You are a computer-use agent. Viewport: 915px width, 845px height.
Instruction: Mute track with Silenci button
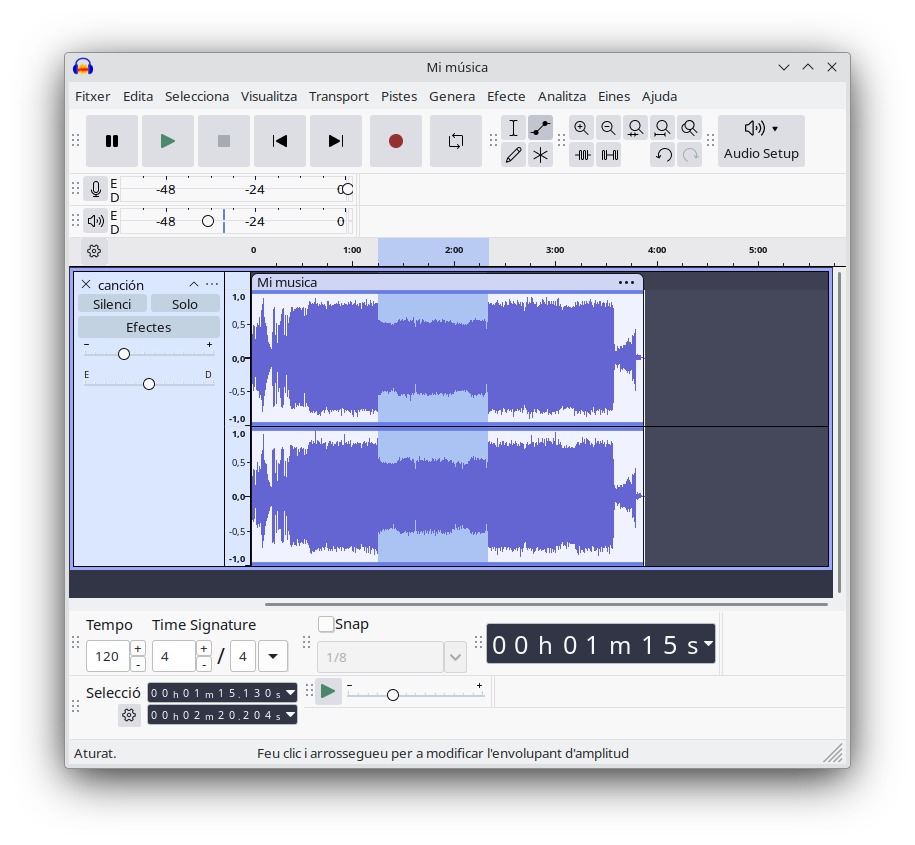pyautogui.click(x=112, y=304)
